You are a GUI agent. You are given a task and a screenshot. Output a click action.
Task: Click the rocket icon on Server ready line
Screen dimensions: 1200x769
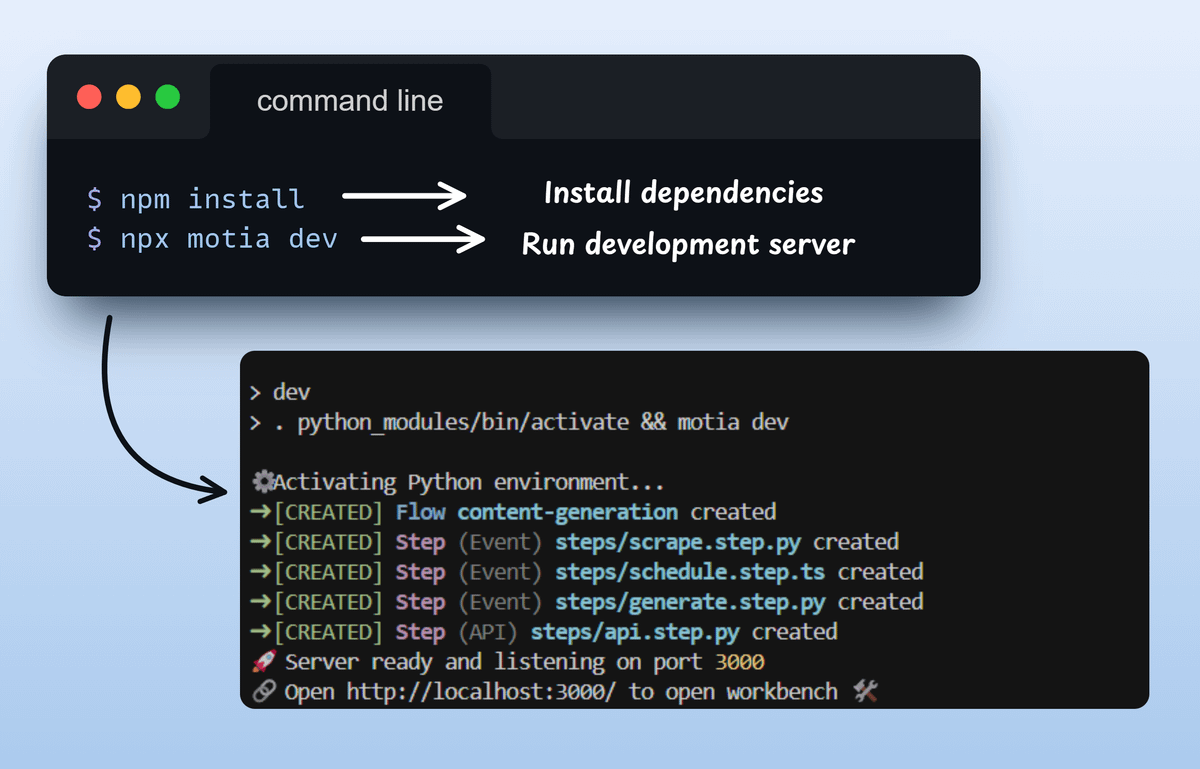(x=263, y=662)
